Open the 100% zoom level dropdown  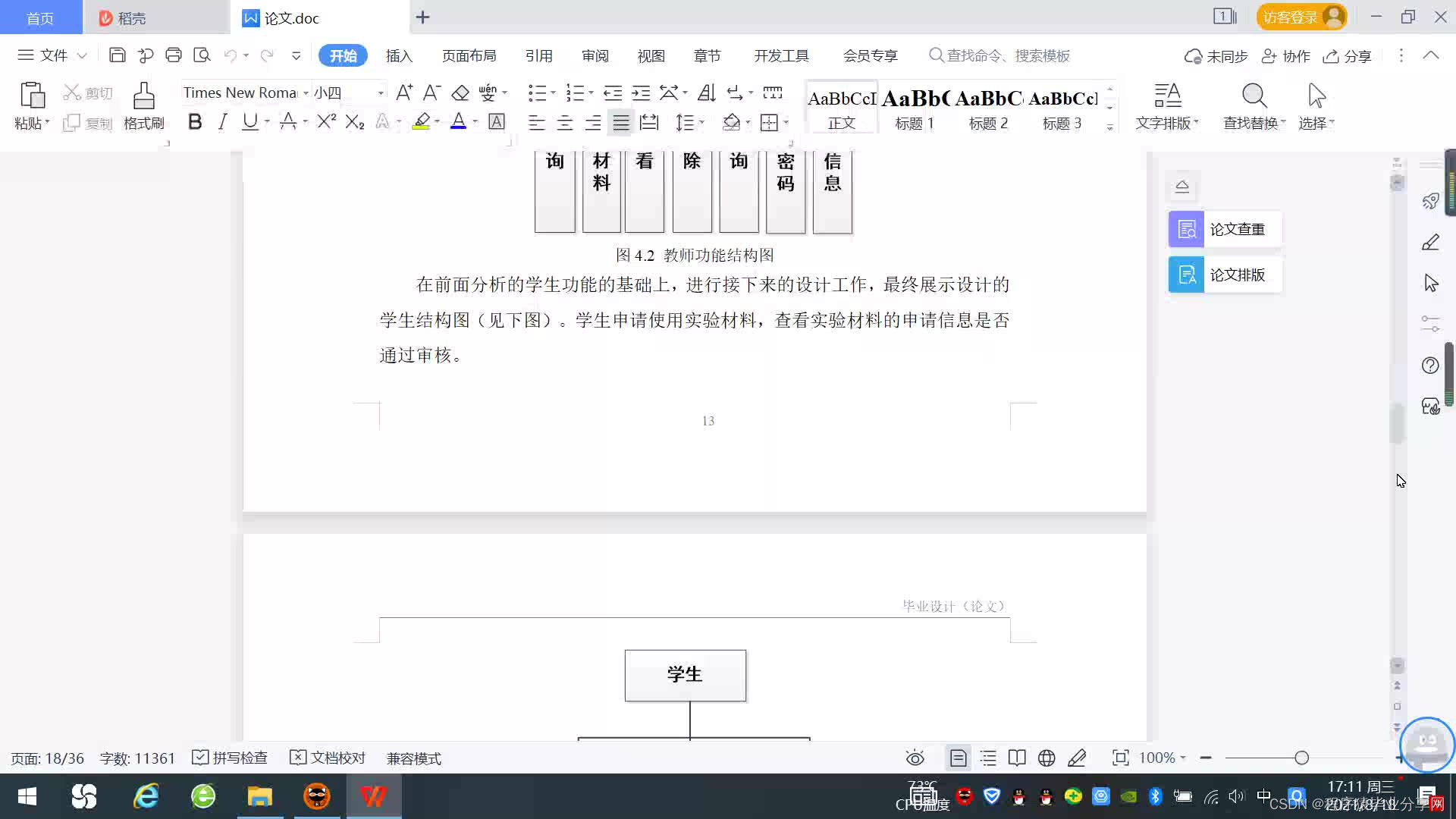[x=1162, y=758]
